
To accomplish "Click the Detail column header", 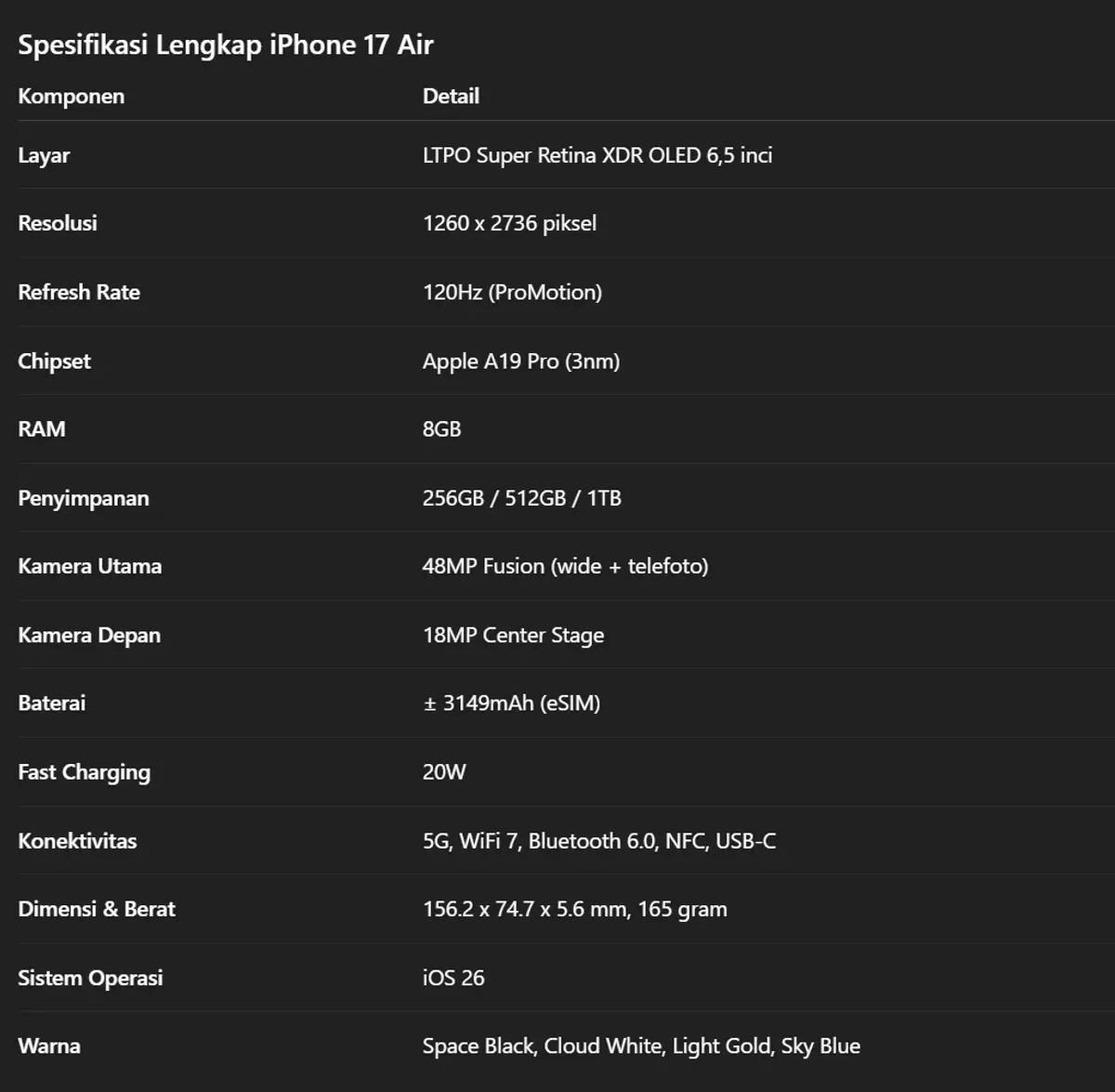I will point(451,96).
